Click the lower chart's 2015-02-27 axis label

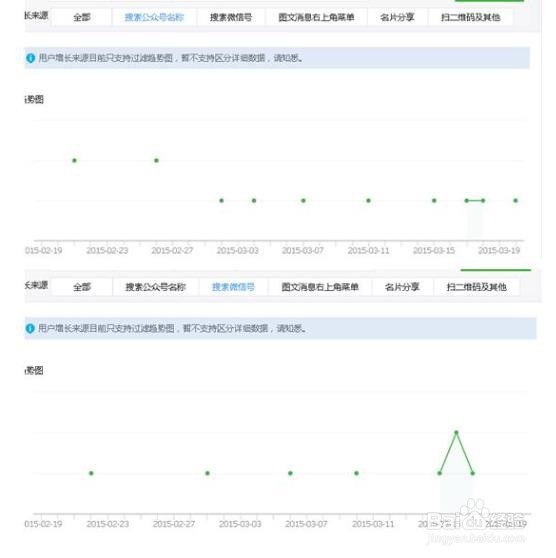tap(174, 524)
